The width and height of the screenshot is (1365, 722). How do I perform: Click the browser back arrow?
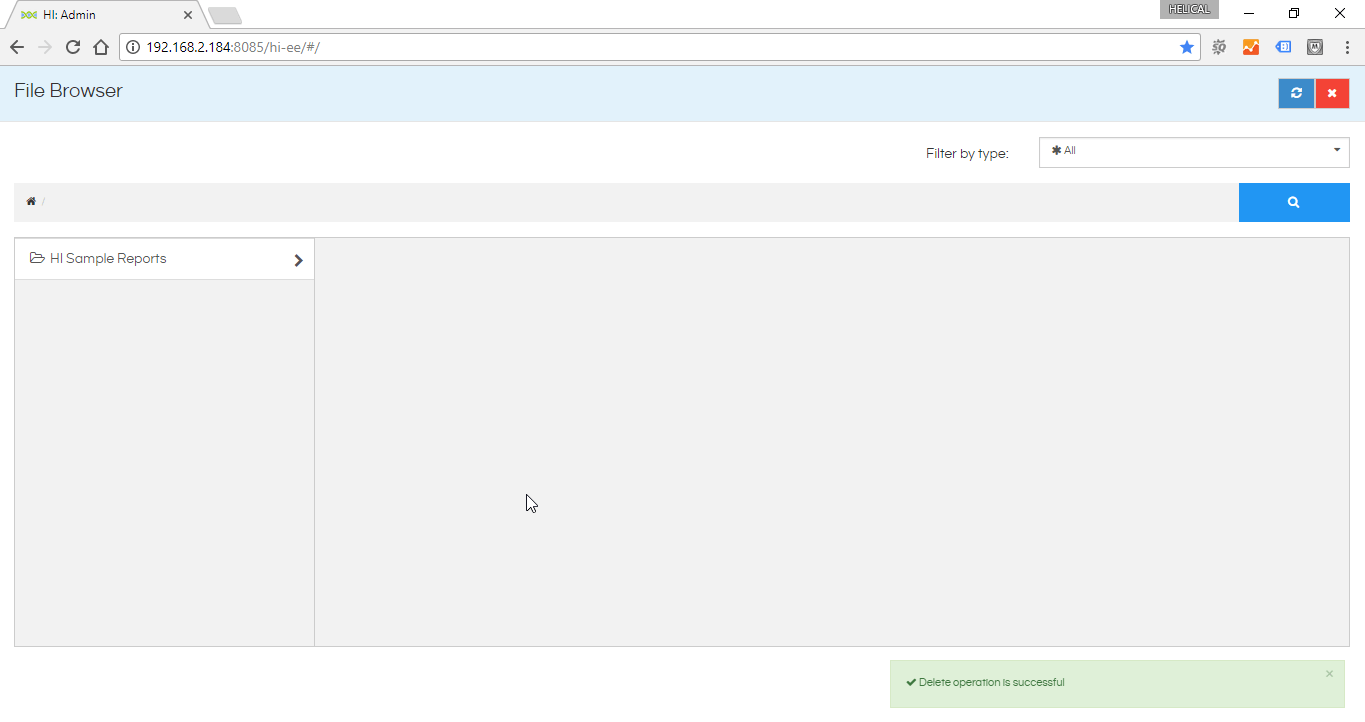click(x=17, y=47)
